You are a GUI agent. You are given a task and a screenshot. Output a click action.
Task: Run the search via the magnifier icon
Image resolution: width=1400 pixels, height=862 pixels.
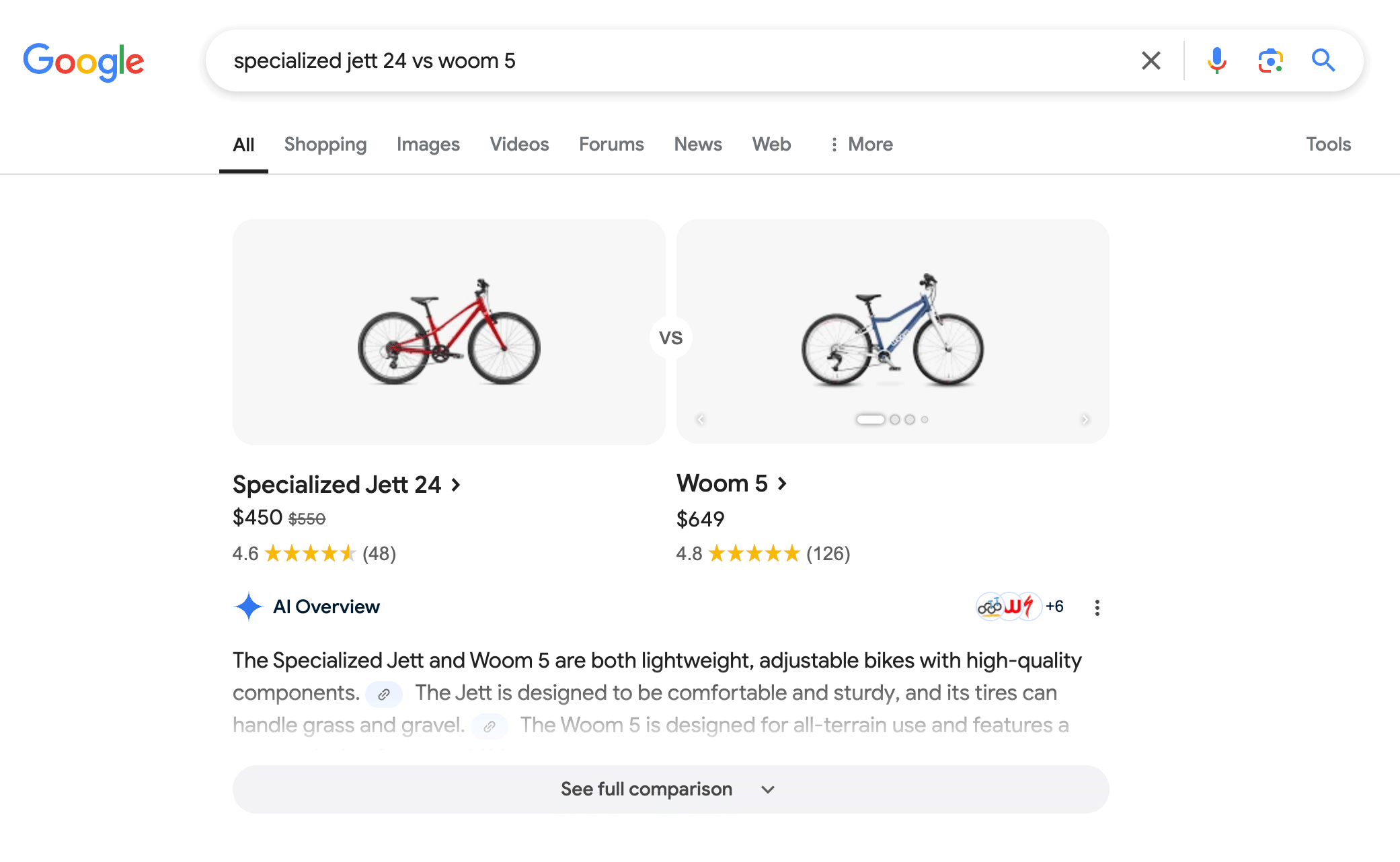(1323, 61)
